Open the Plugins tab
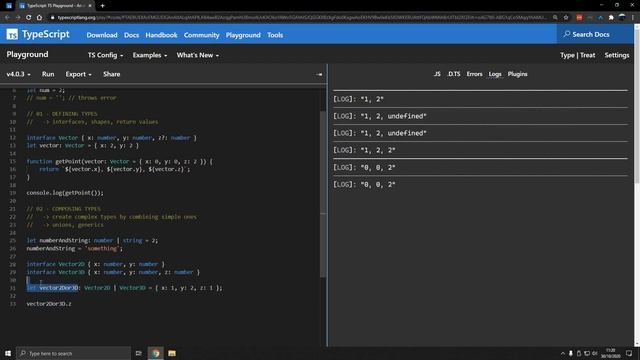This screenshot has width=640, height=360. click(x=518, y=74)
